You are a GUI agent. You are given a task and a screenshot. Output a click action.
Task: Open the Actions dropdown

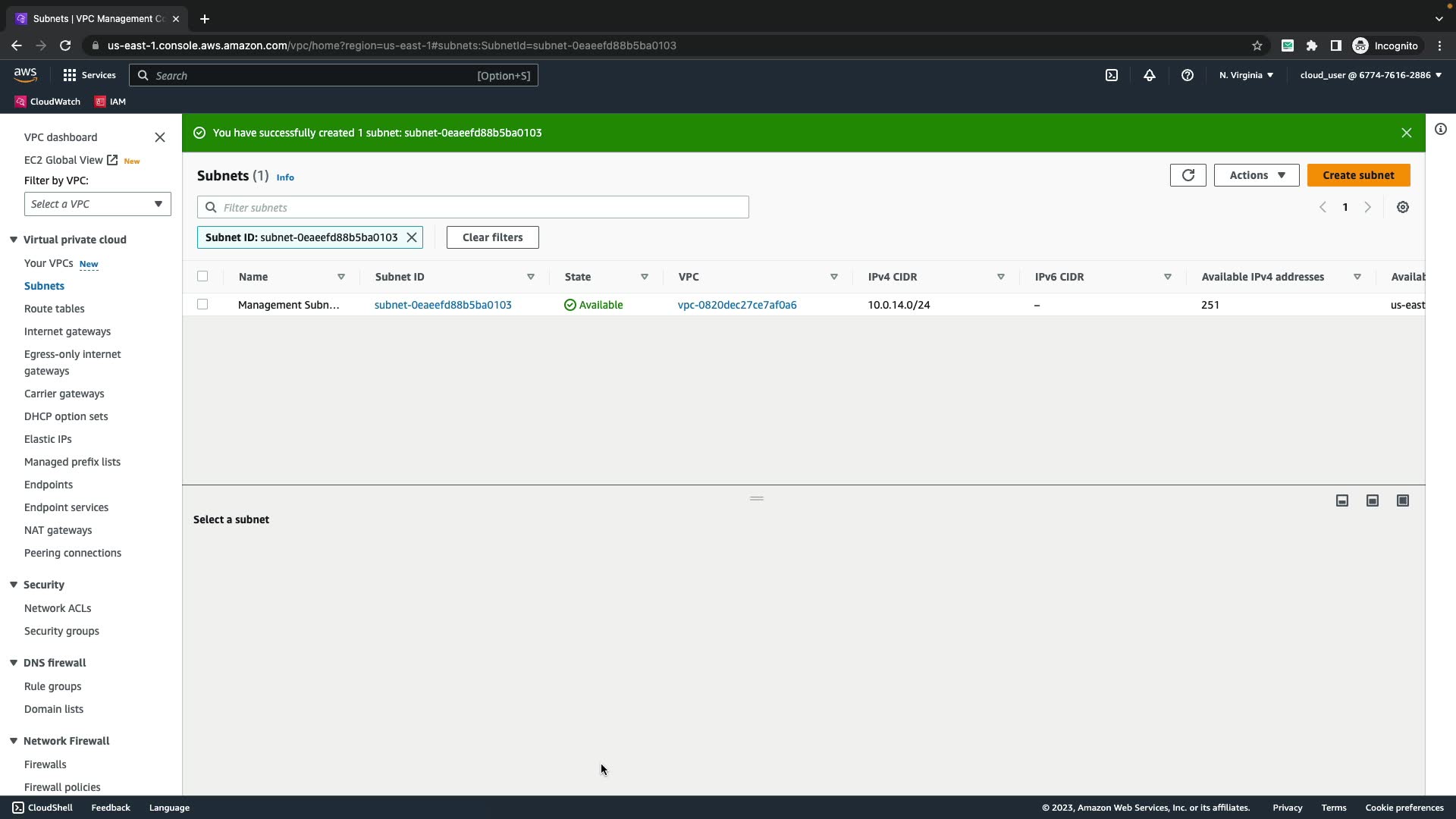click(x=1256, y=175)
